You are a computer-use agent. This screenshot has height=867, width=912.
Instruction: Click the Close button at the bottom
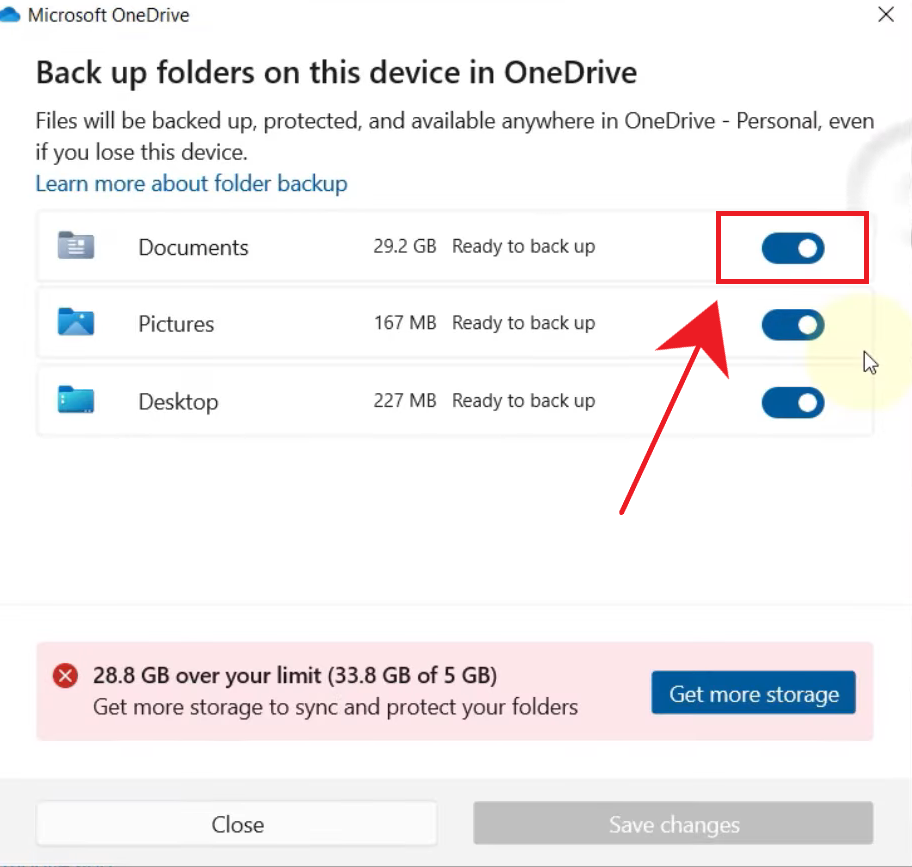pos(237,824)
